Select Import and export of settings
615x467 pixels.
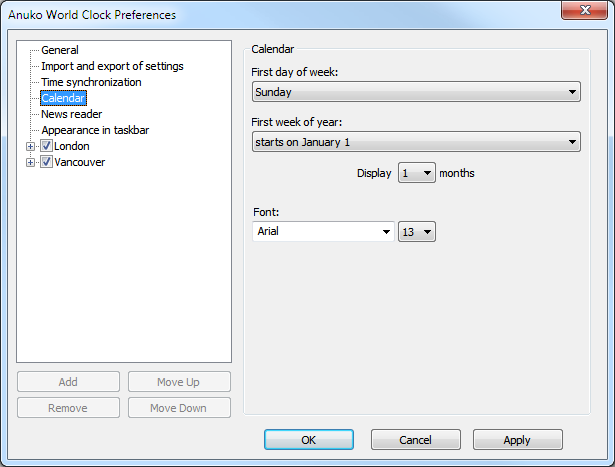(x=112, y=66)
